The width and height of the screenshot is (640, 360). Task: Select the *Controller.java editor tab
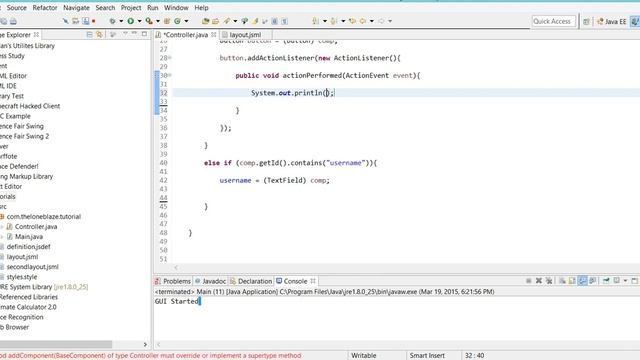point(186,35)
